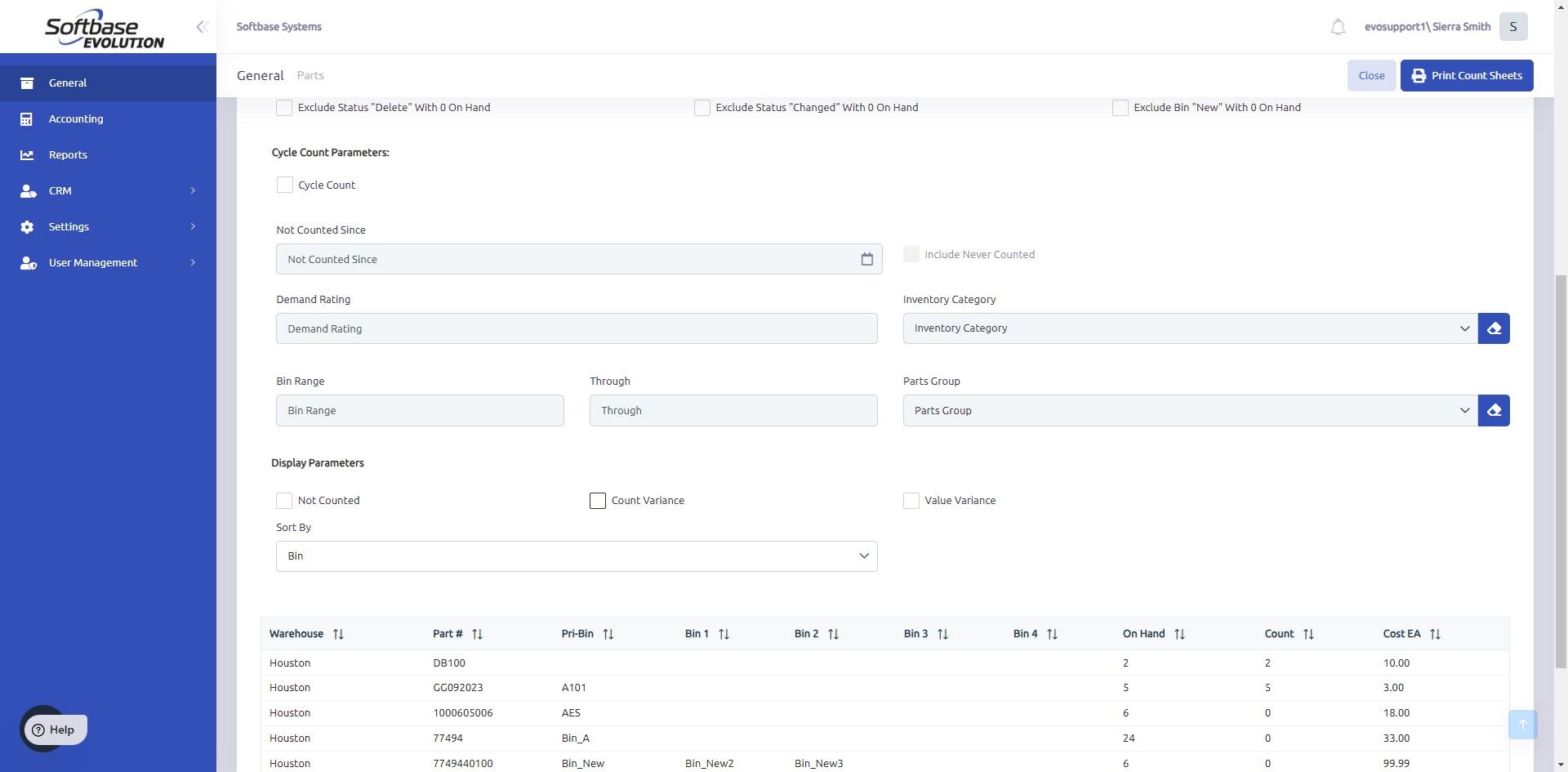
Task: Click the scroll-to-top arrow button
Action: click(1522, 725)
